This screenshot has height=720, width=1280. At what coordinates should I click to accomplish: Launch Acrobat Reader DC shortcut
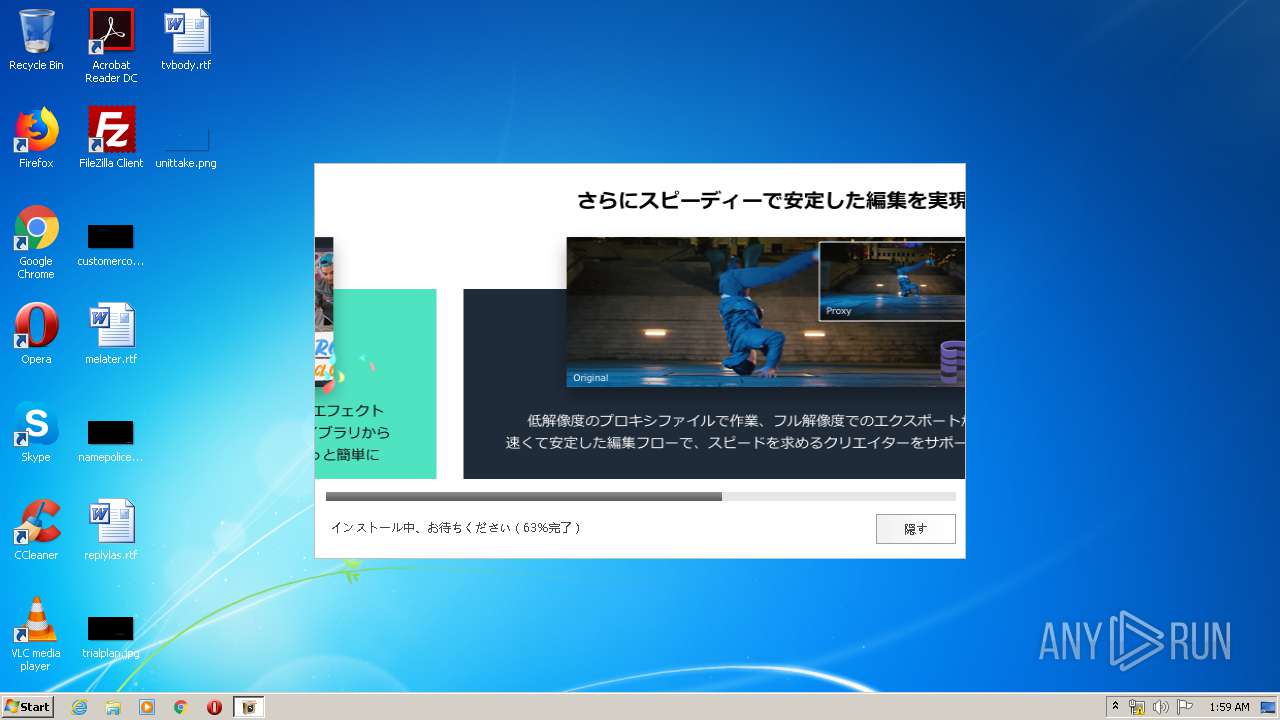tap(111, 45)
